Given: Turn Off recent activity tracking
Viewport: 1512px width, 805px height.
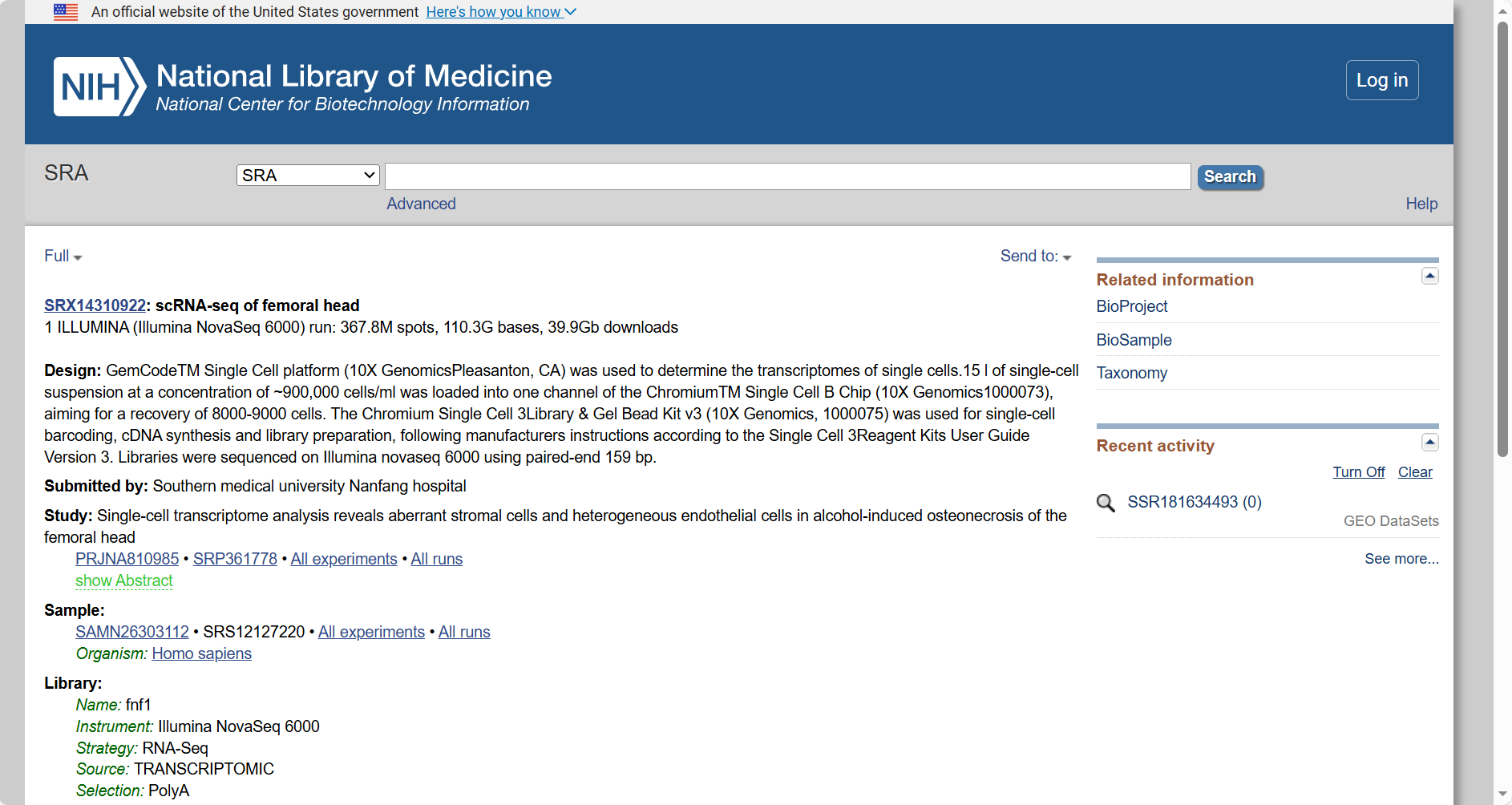Looking at the screenshot, I should tap(1358, 472).
